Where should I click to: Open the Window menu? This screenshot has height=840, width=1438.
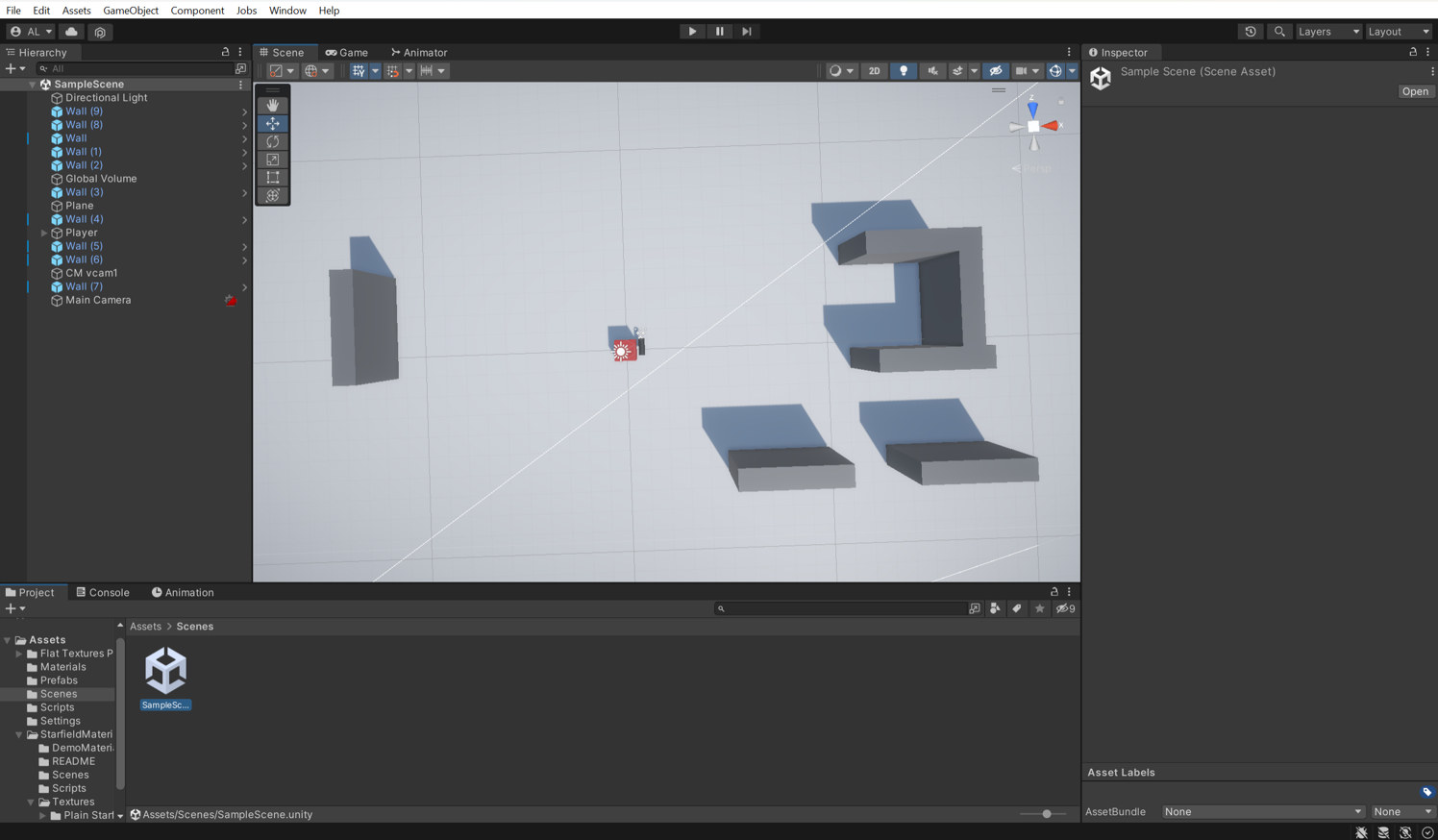click(287, 11)
